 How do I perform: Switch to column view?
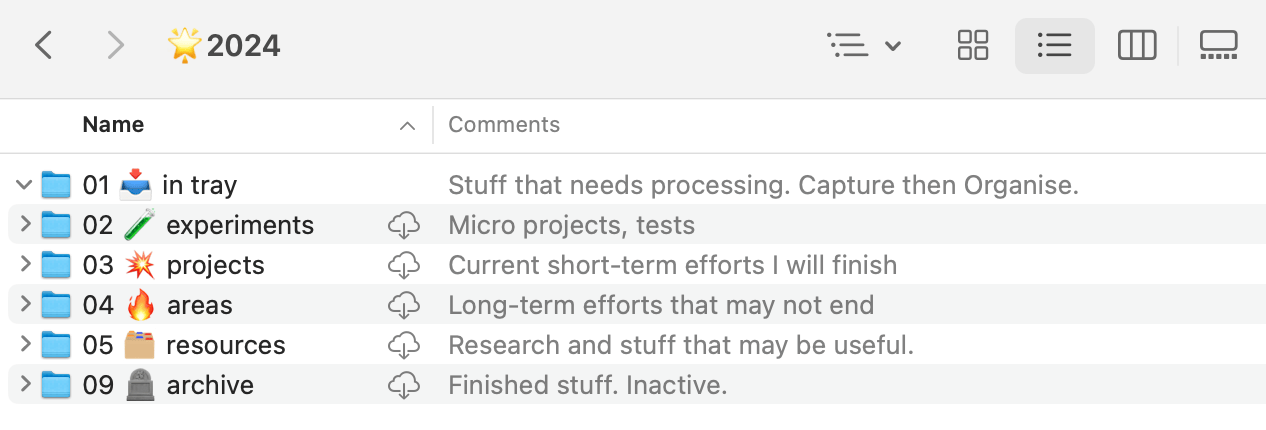tap(1137, 45)
